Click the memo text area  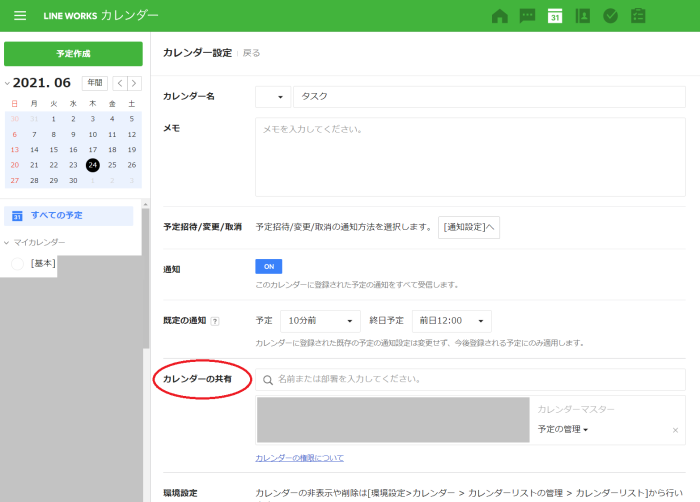(x=470, y=157)
